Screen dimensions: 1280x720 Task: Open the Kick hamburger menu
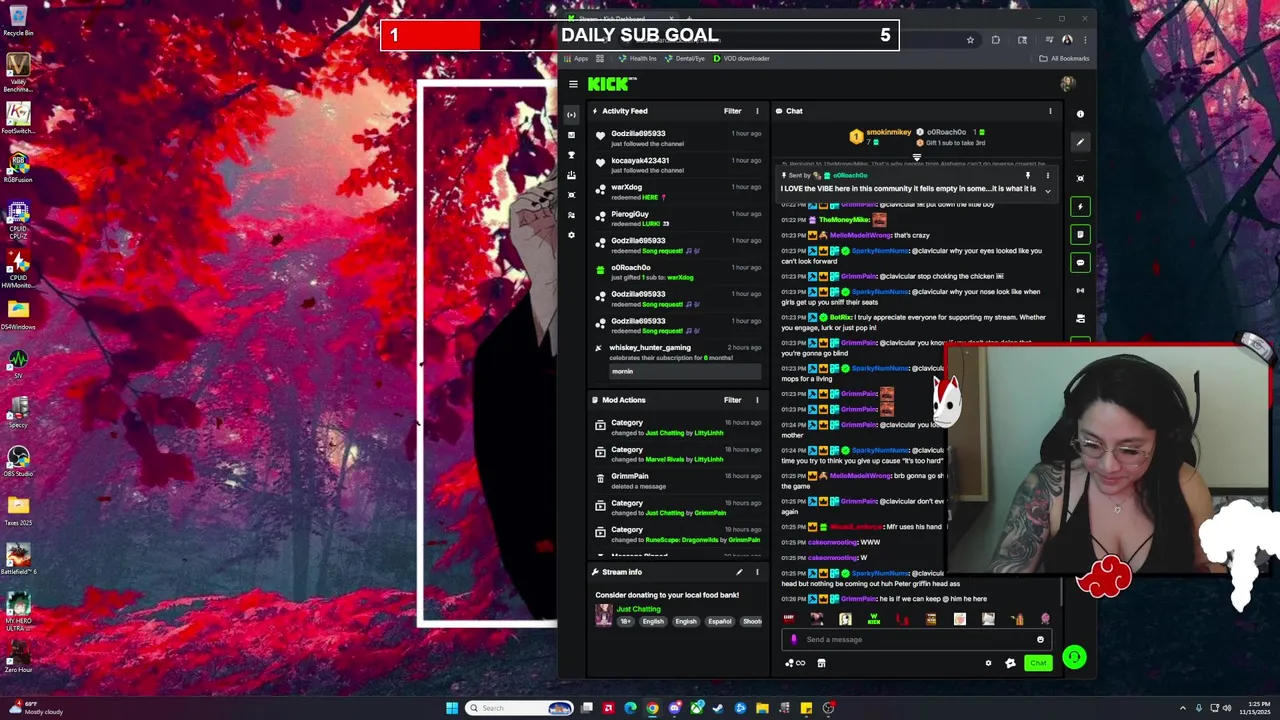pyautogui.click(x=573, y=84)
